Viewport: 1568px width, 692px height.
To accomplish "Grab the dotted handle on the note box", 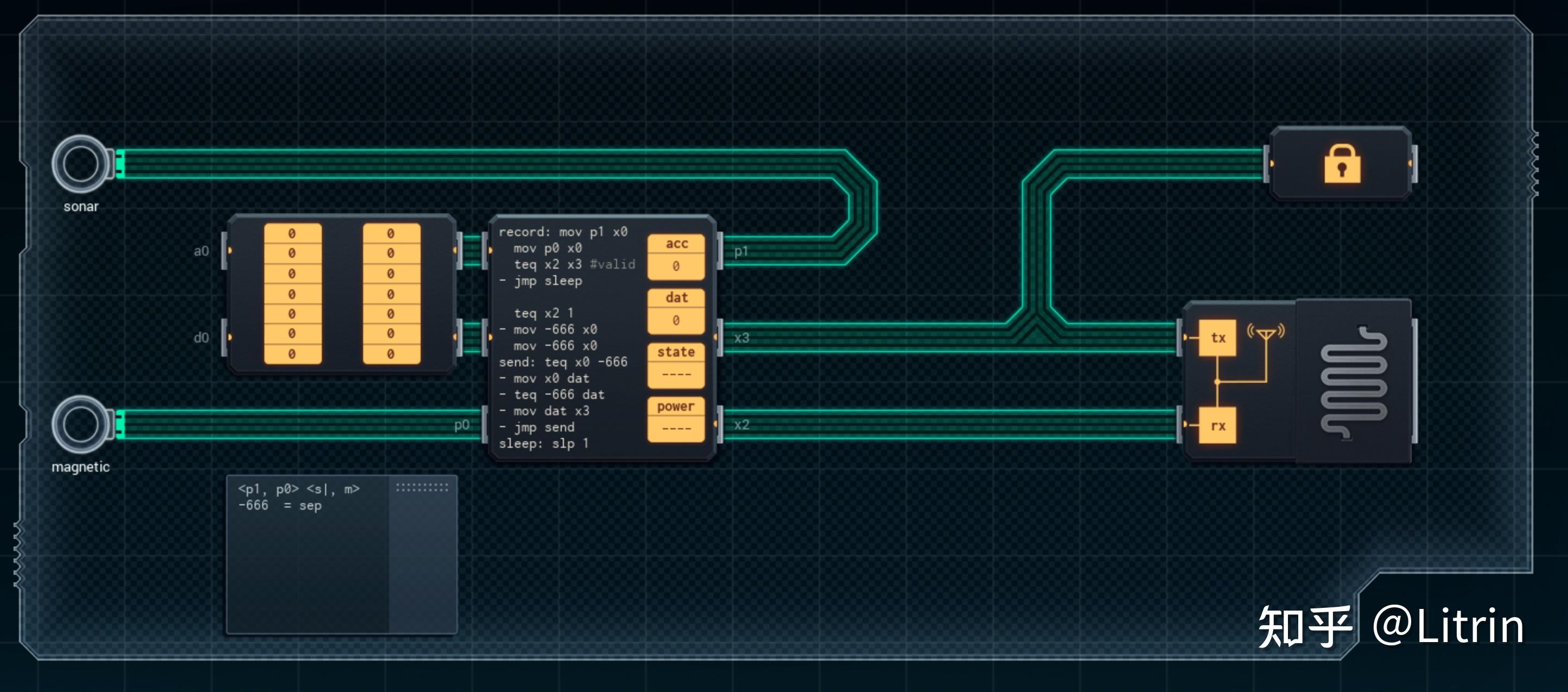I will 422,487.
